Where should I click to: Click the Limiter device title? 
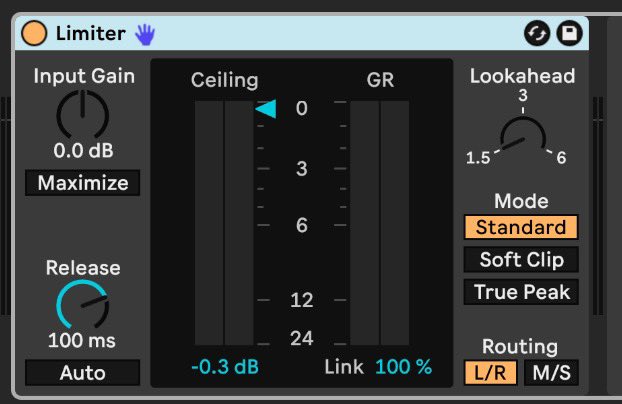(91, 33)
